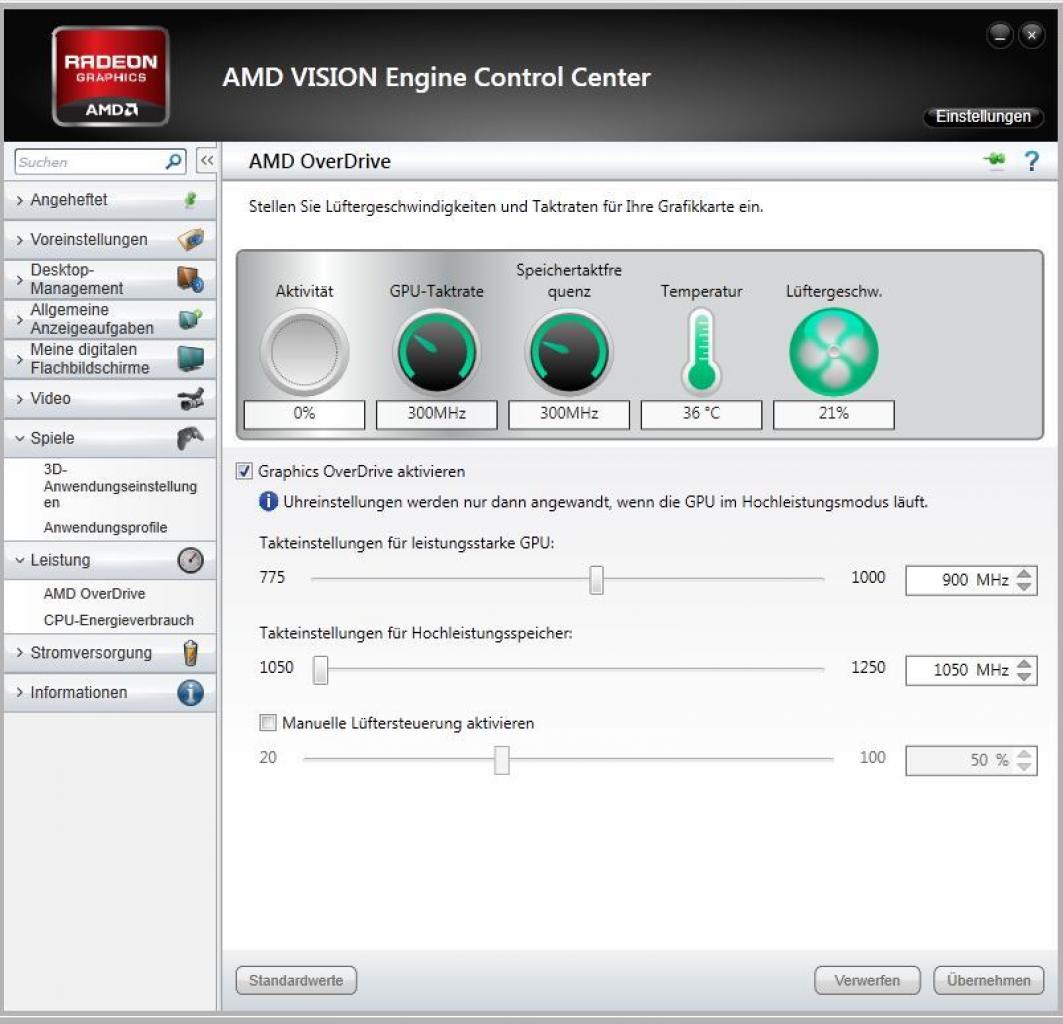The image size is (1063, 1024).
Task: Collapse the sidebar with double-arrow button
Action: (x=207, y=161)
